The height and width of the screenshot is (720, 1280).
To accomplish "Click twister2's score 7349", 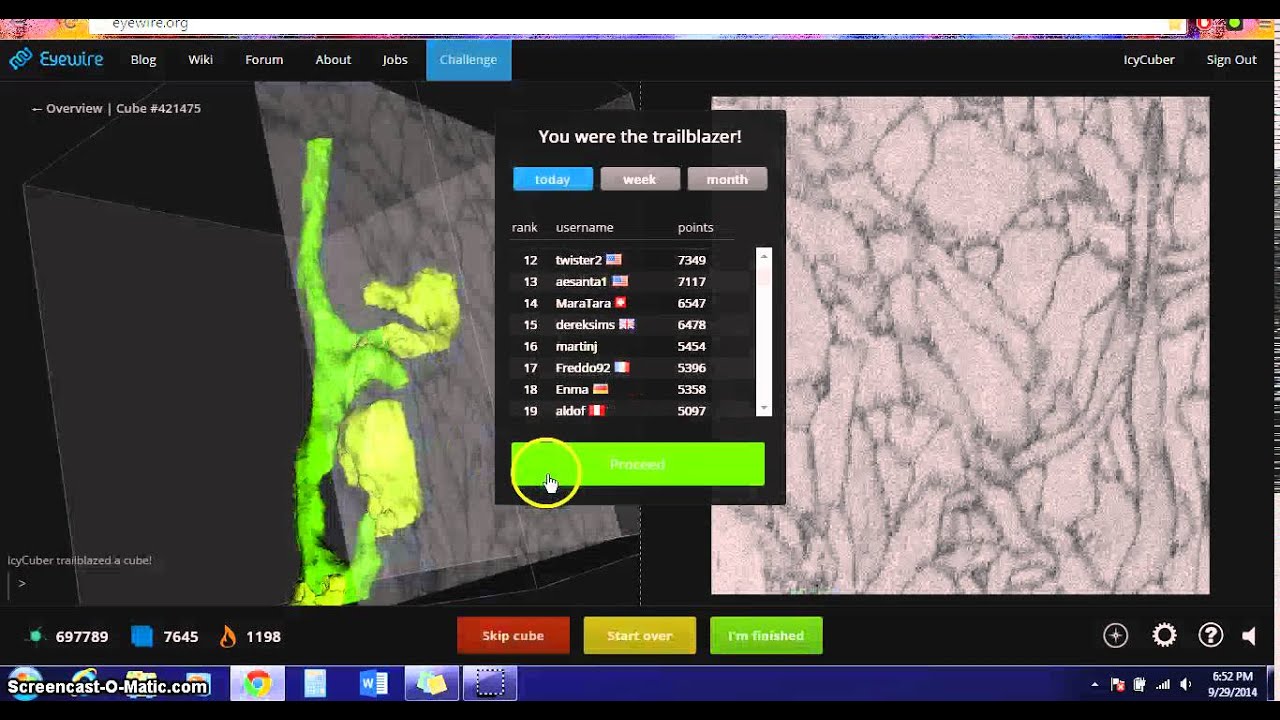I will point(692,260).
